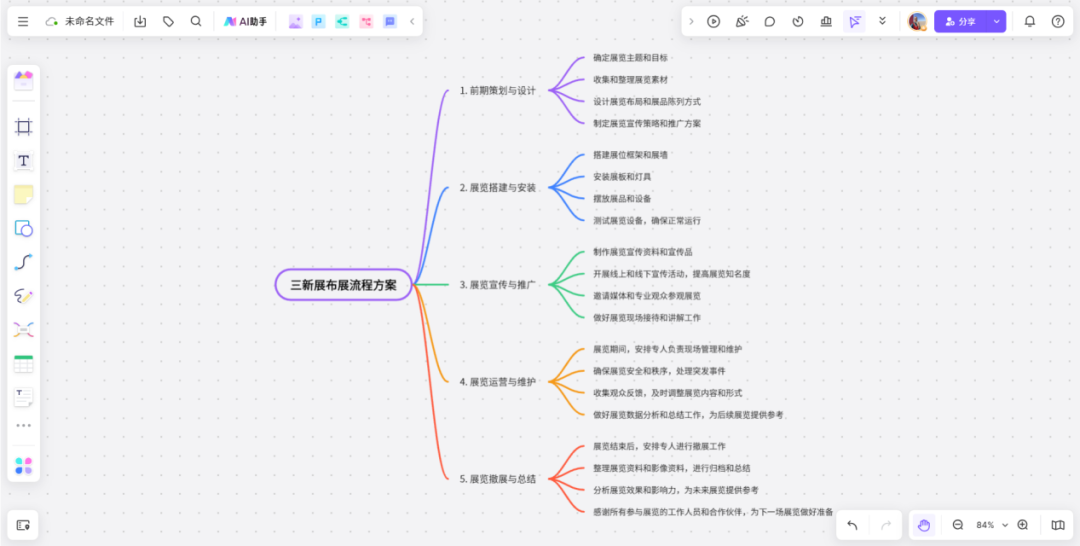This screenshot has height=546, width=1080.
Task: Open the 84% zoom level dropdown
Action: [x=992, y=525]
